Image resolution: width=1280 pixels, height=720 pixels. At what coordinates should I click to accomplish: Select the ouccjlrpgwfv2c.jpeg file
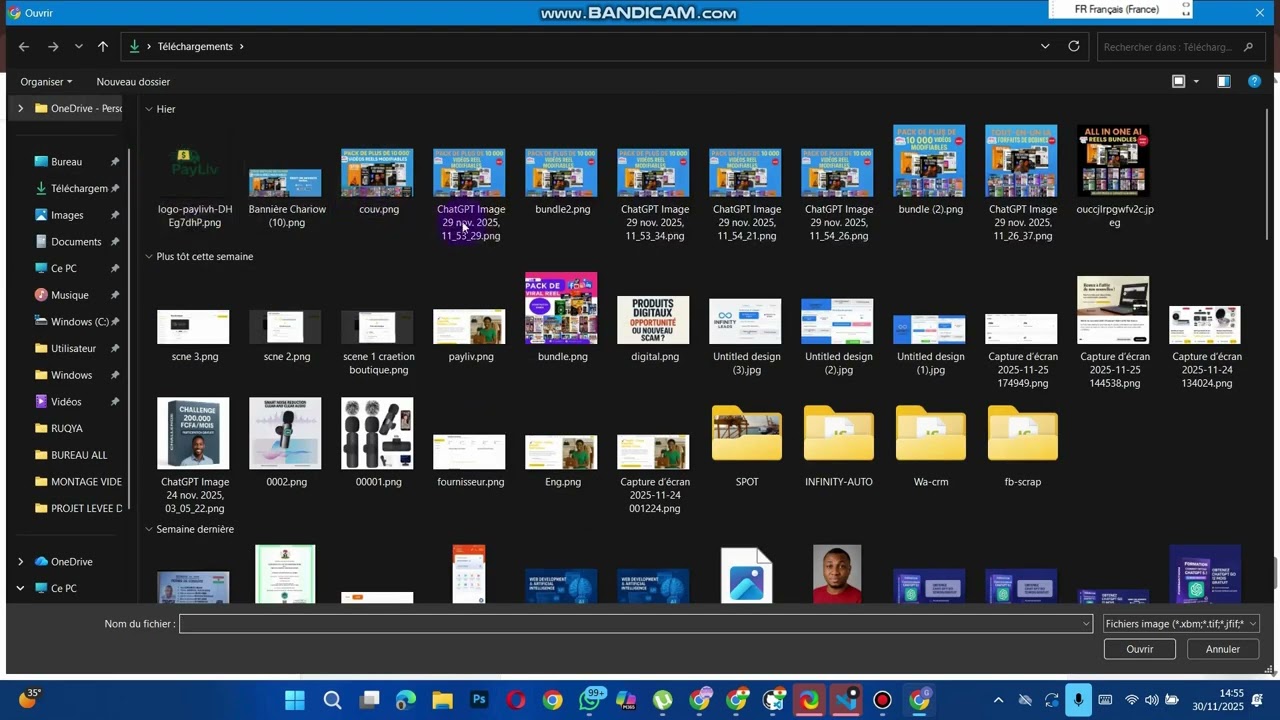coord(1114,176)
